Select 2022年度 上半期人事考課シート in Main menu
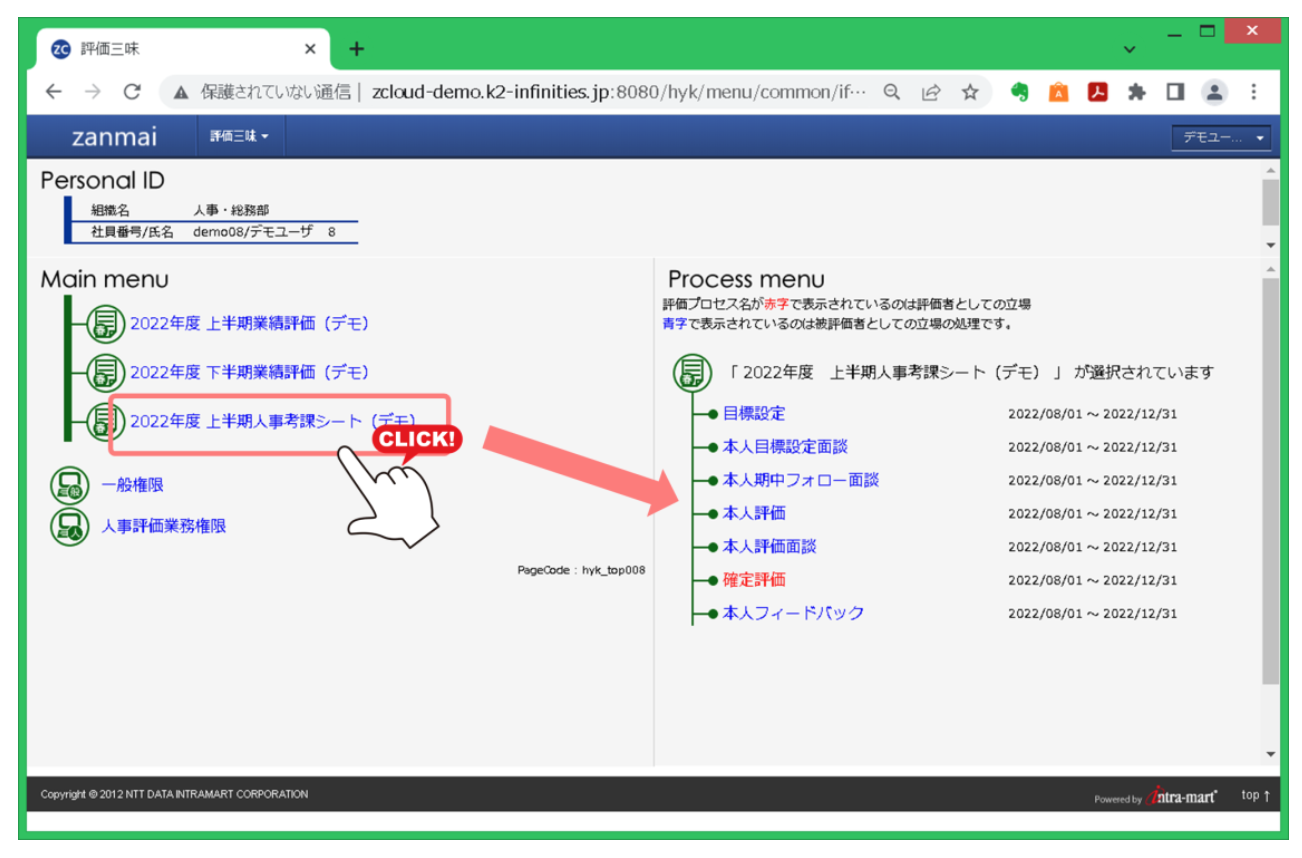1302x858 pixels. (272, 421)
